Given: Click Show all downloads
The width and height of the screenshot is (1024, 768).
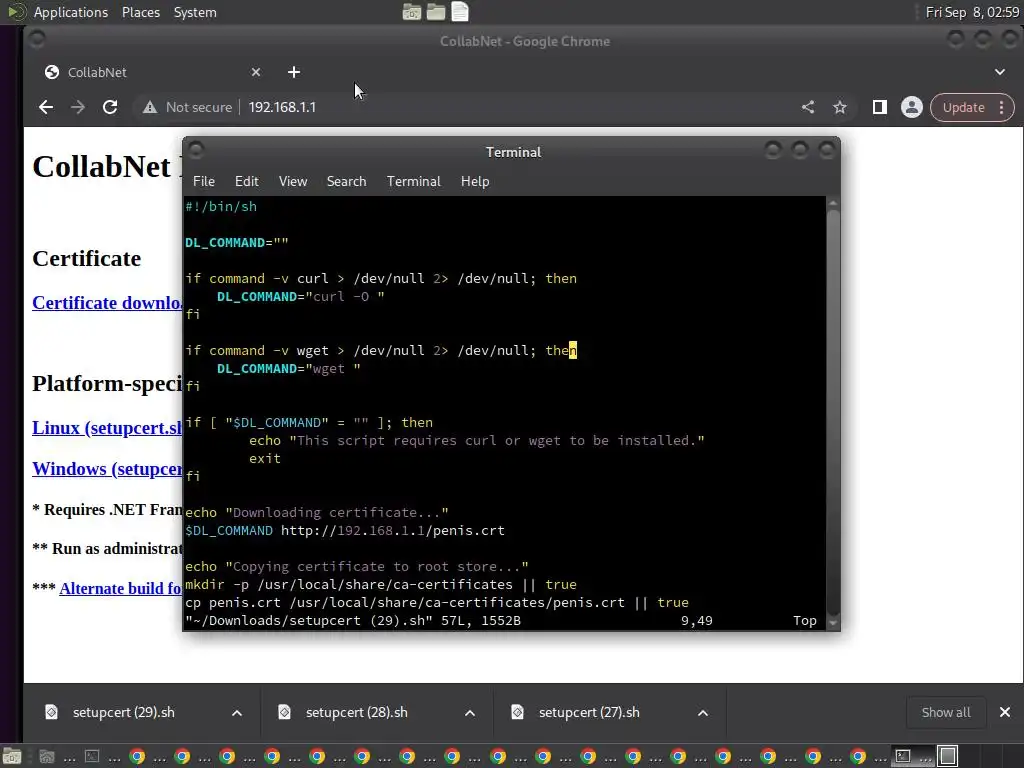Looking at the screenshot, I should point(946,712).
